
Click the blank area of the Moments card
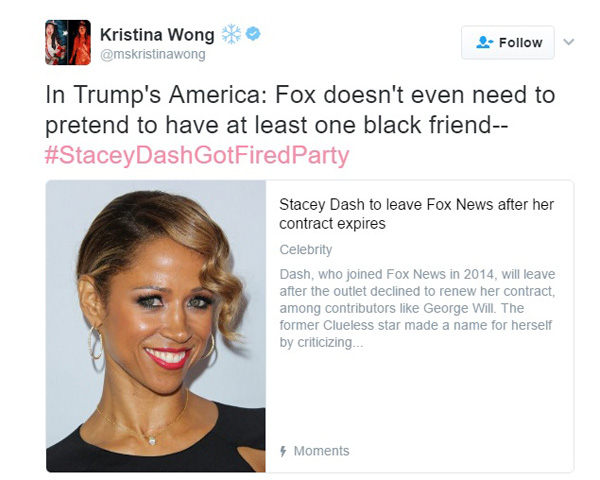(x=419, y=396)
